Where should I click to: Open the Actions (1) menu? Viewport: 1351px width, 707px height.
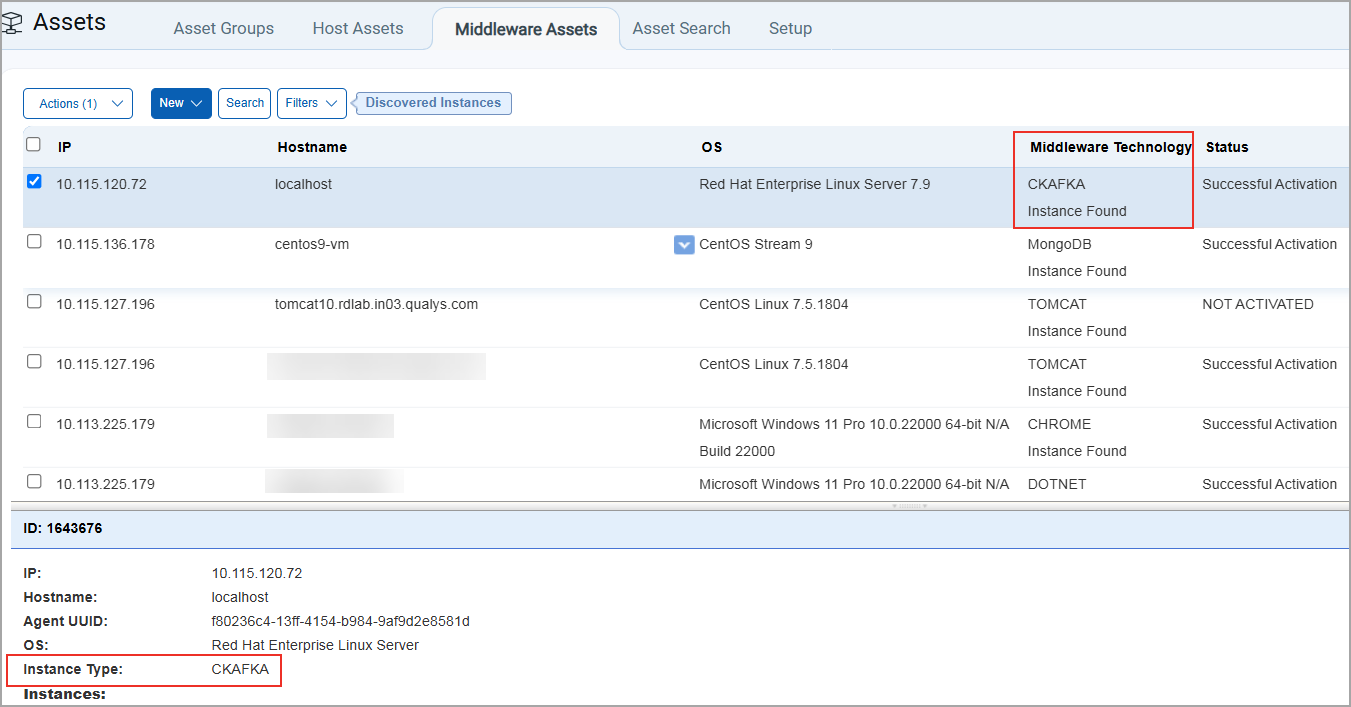pyautogui.click(x=77, y=103)
